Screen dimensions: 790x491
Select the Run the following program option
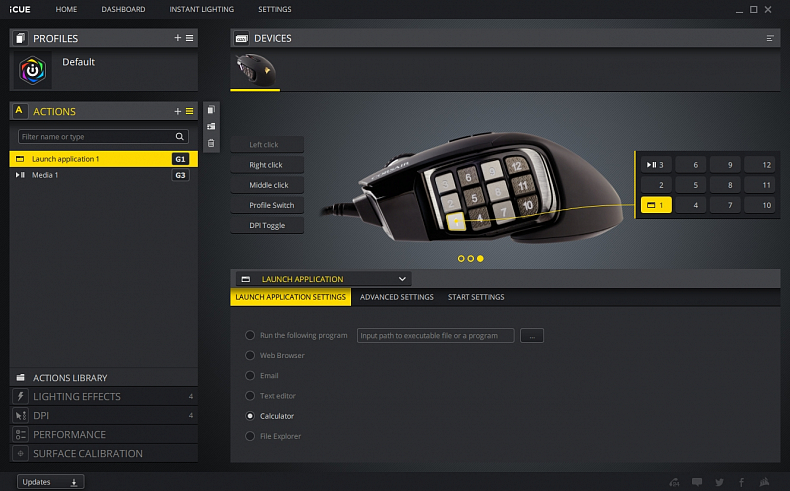click(250, 335)
